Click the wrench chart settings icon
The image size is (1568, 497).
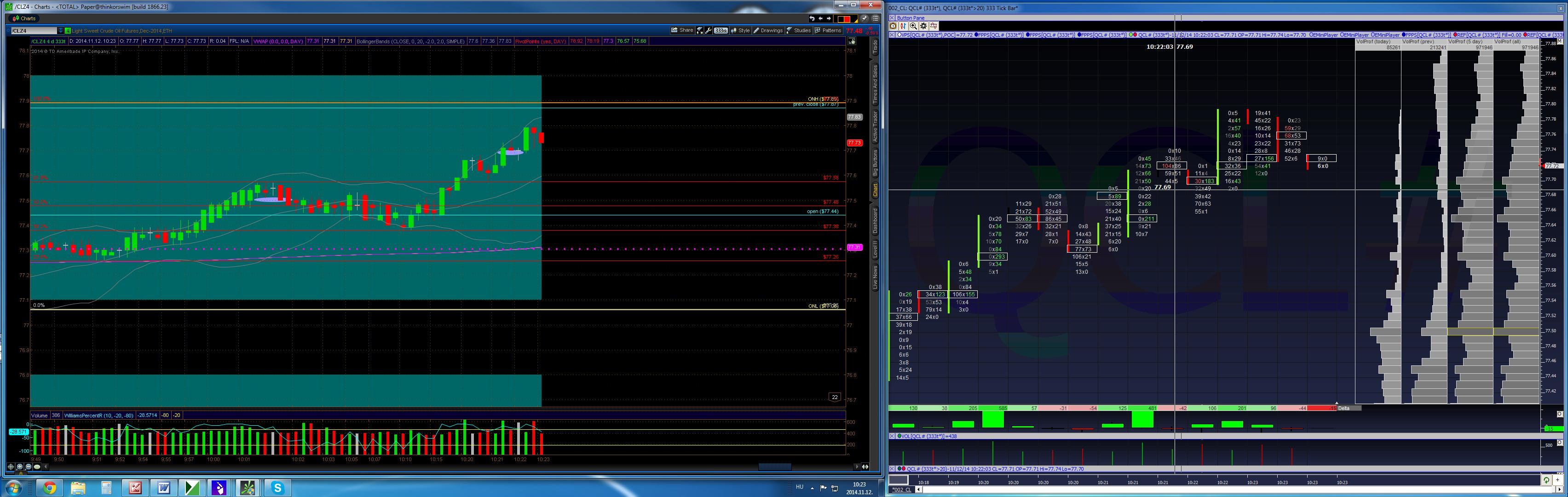709,30
